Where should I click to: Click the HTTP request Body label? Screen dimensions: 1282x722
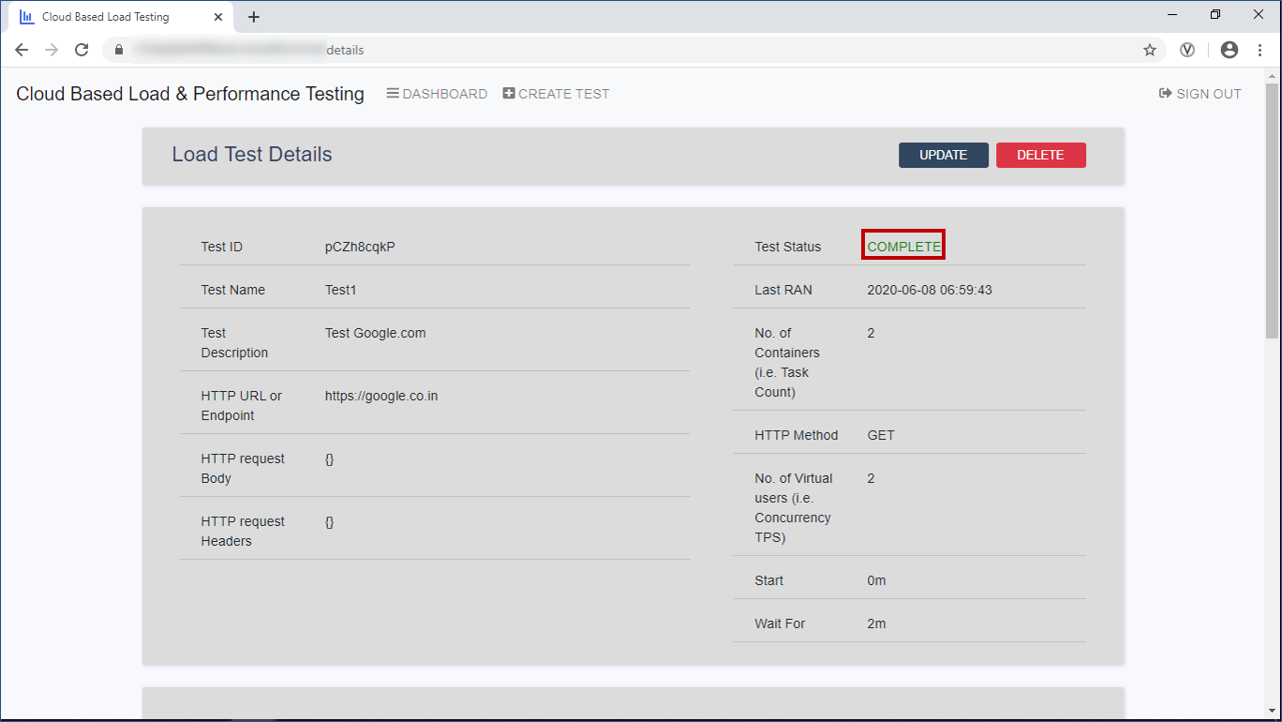(x=243, y=468)
